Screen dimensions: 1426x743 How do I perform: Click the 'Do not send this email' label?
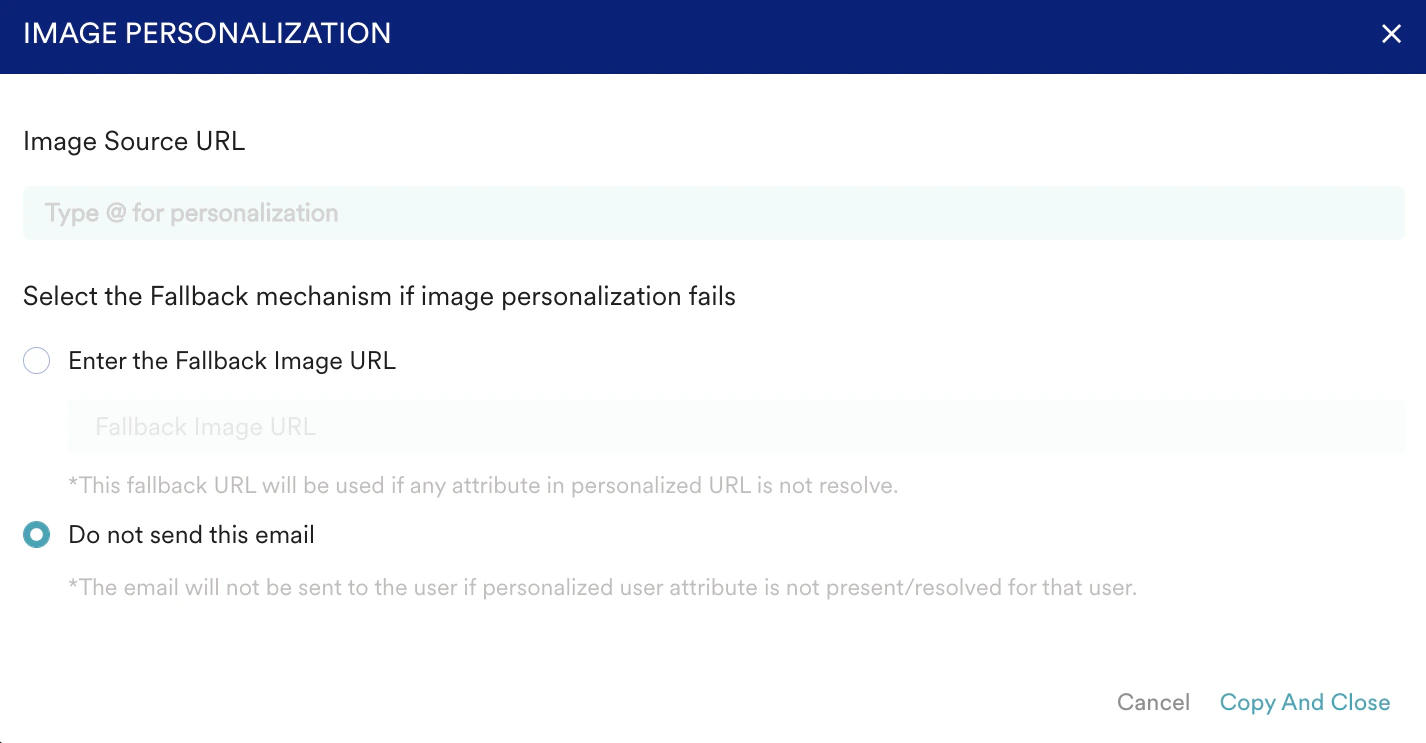[191, 534]
